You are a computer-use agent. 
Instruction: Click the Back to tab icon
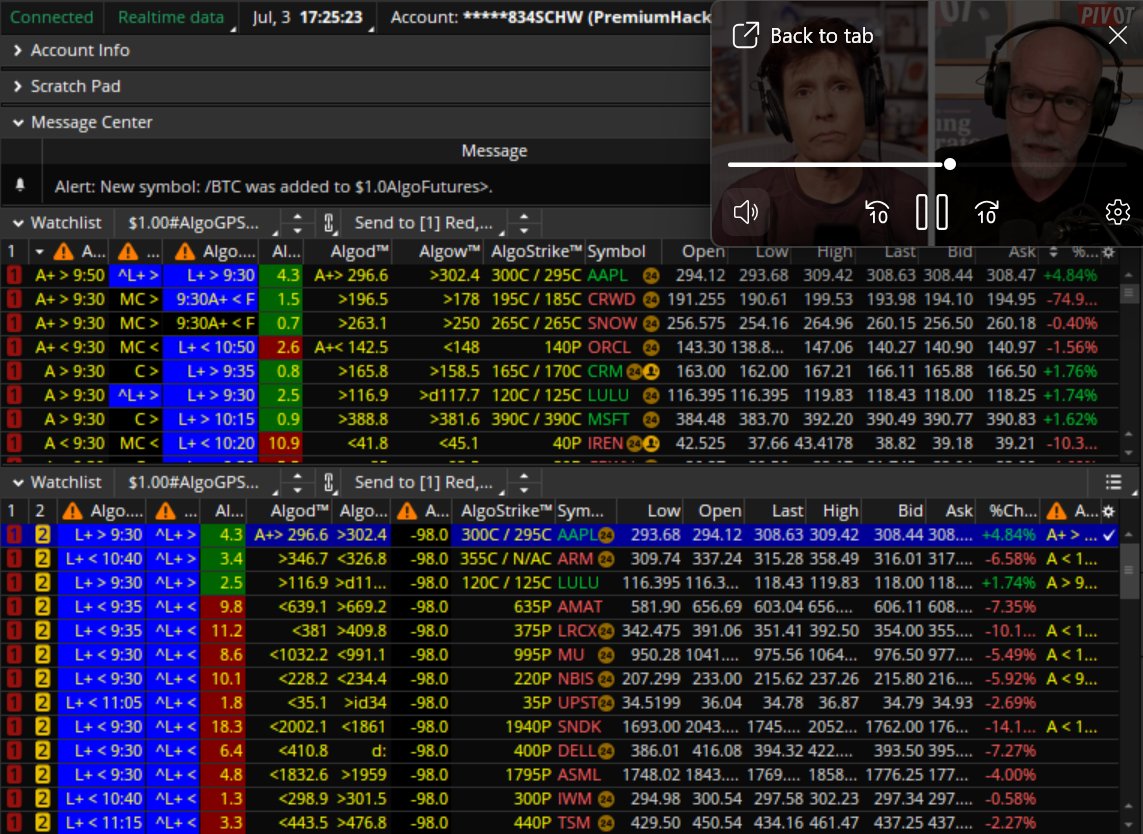click(745, 35)
